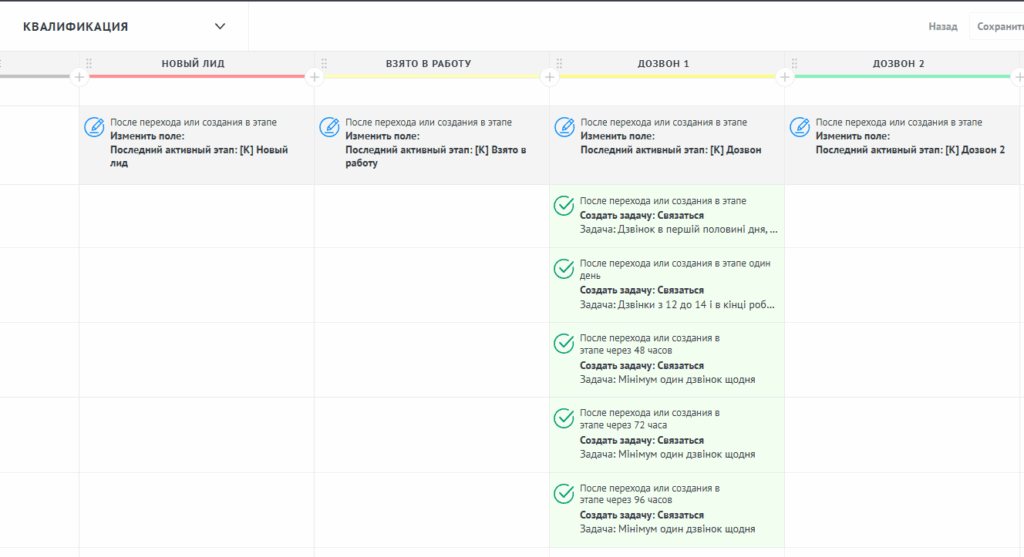Click drag handle beside Дозвон 1 header
This screenshot has width=1024, height=557.
(559, 63)
